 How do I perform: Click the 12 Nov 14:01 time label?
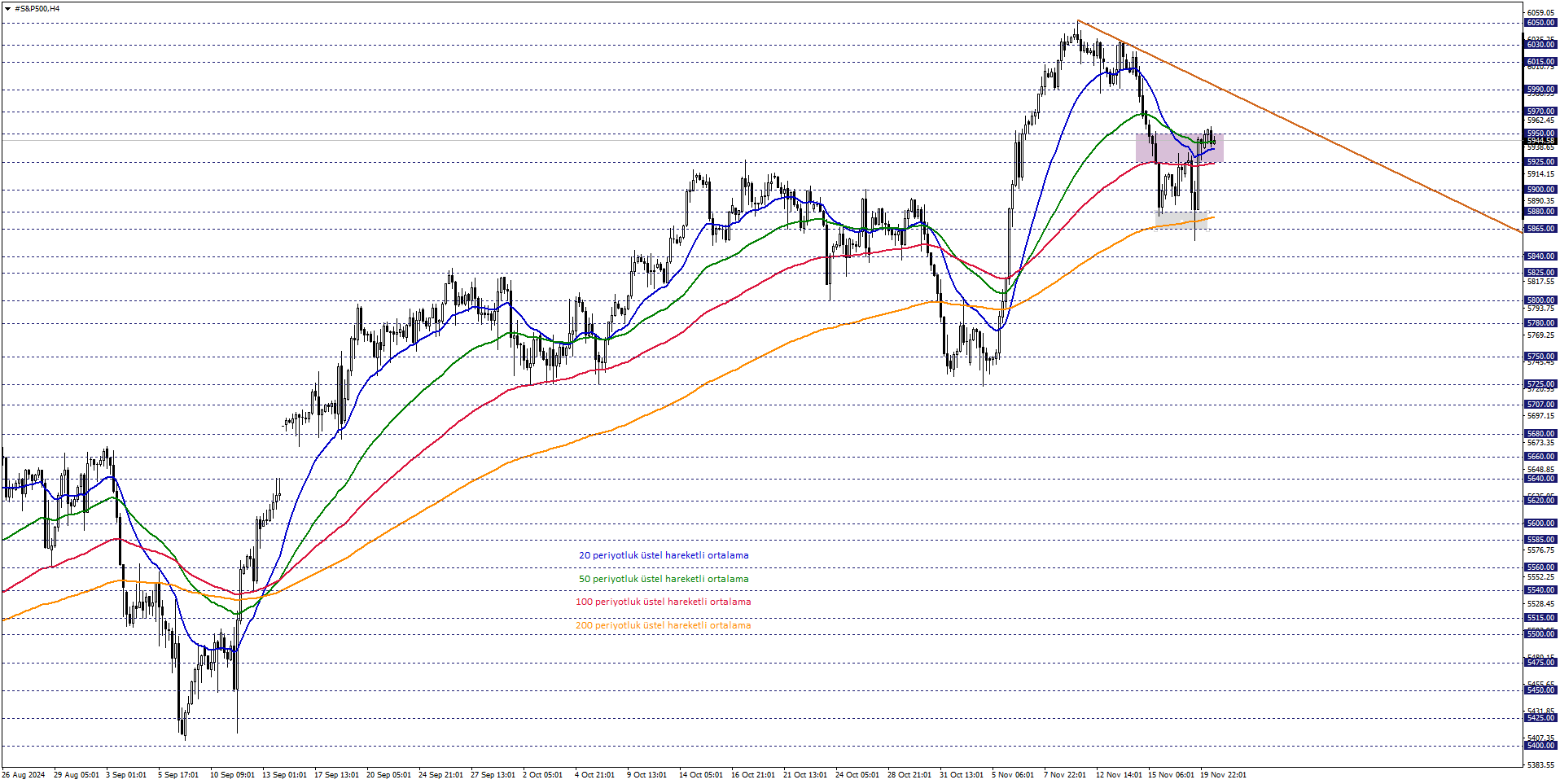[x=1118, y=775]
